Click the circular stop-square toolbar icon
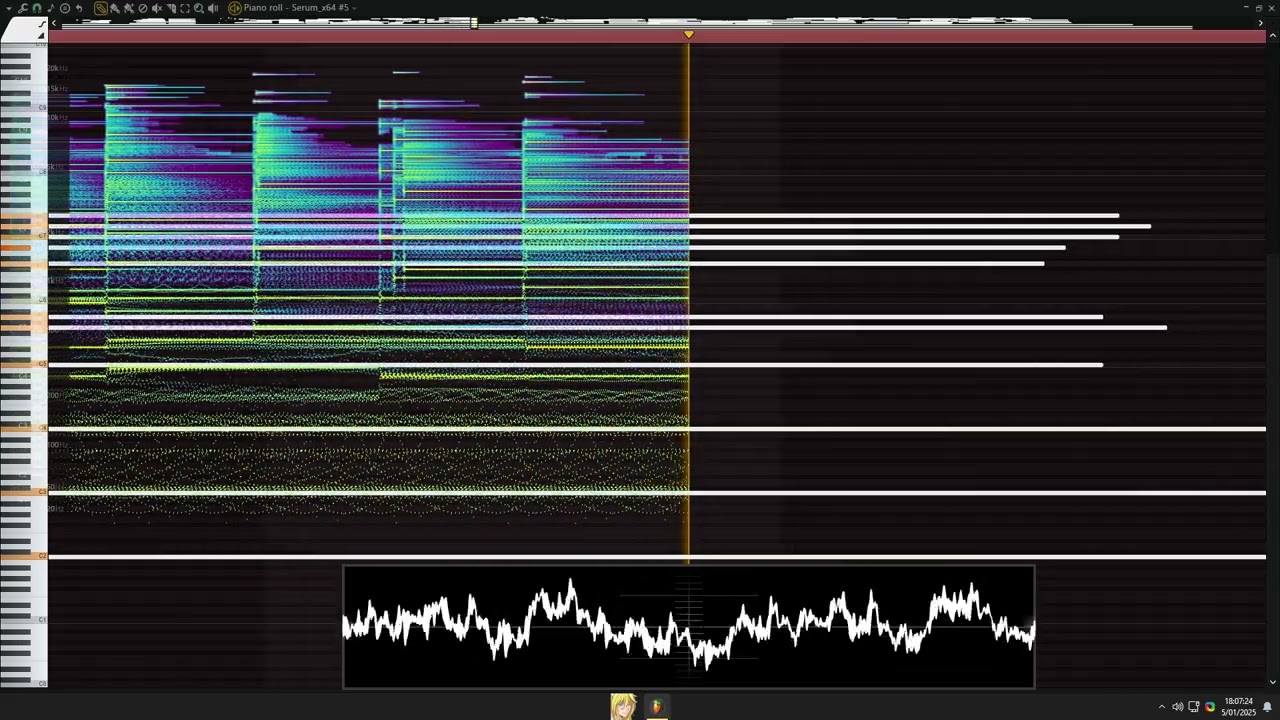The width and height of the screenshot is (1280, 720). [65, 8]
